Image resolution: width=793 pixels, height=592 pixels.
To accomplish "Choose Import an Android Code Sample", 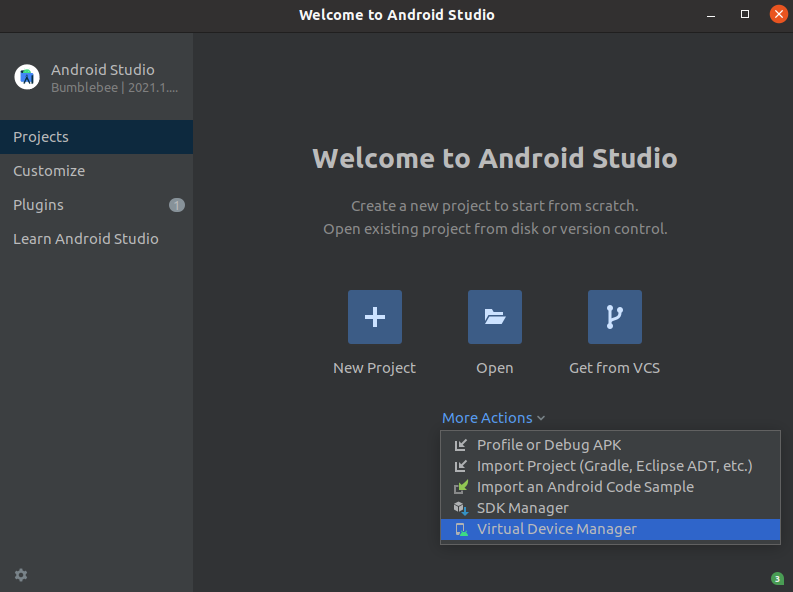I will 610,487.
